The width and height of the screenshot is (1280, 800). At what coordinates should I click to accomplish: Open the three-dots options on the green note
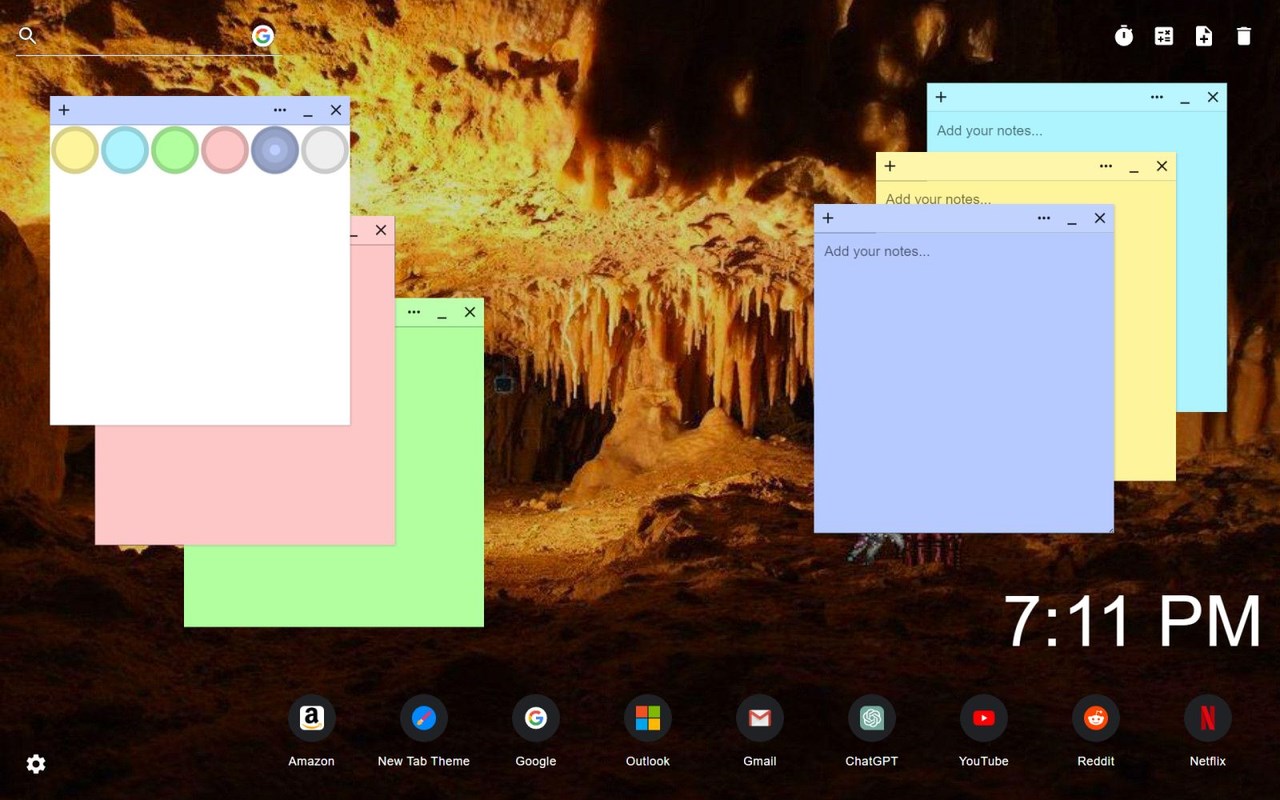click(x=414, y=312)
